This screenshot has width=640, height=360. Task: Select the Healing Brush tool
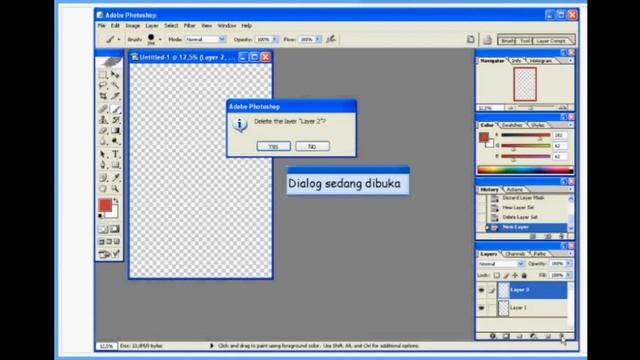(103, 109)
